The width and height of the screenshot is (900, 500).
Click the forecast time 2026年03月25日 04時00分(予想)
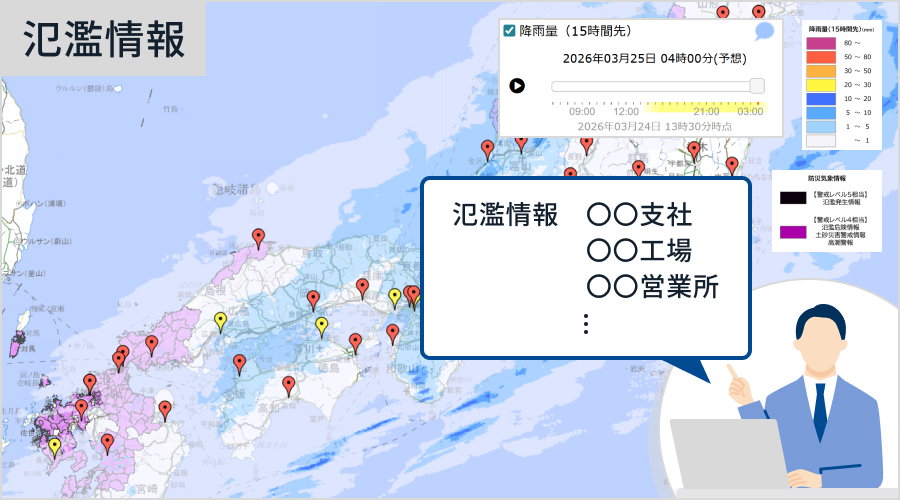654,59
